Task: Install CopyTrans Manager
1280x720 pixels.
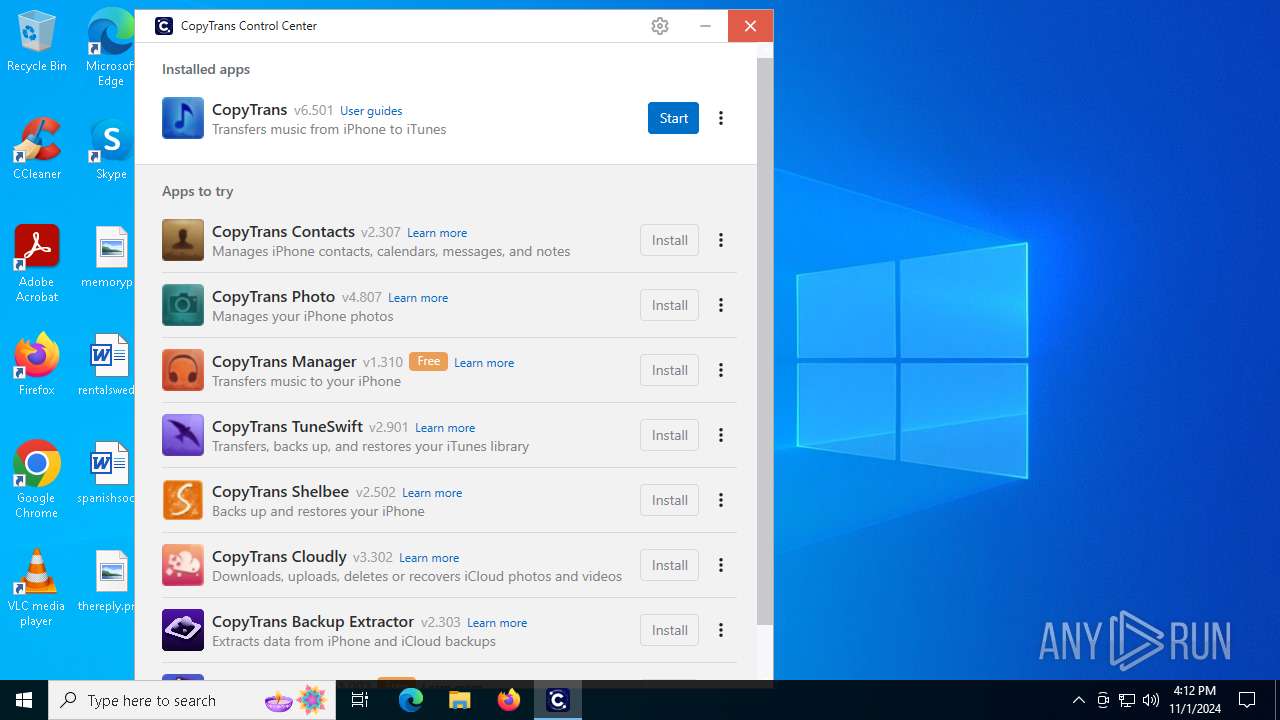Action: (669, 370)
